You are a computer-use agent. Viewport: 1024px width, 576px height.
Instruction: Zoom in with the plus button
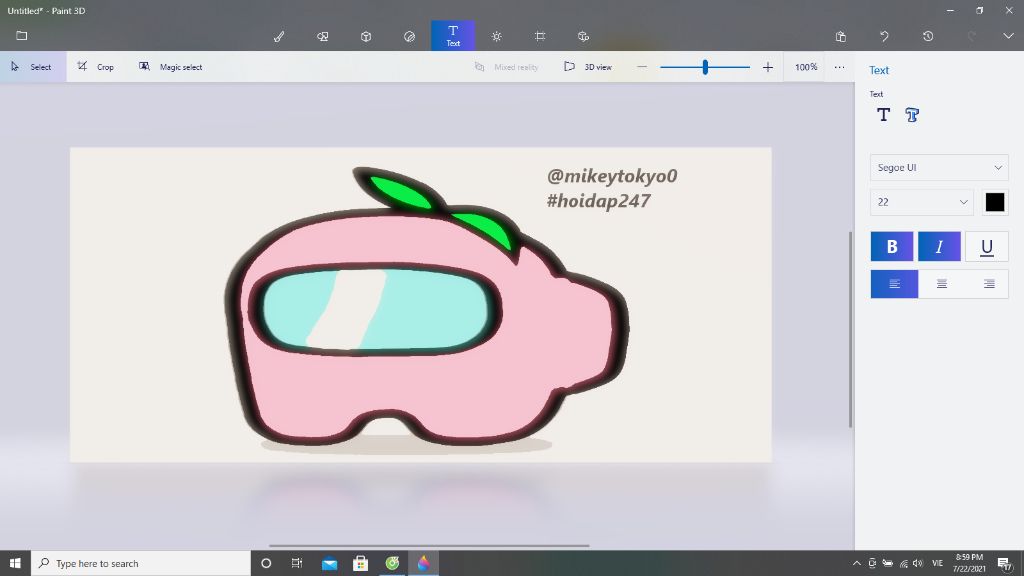point(768,67)
